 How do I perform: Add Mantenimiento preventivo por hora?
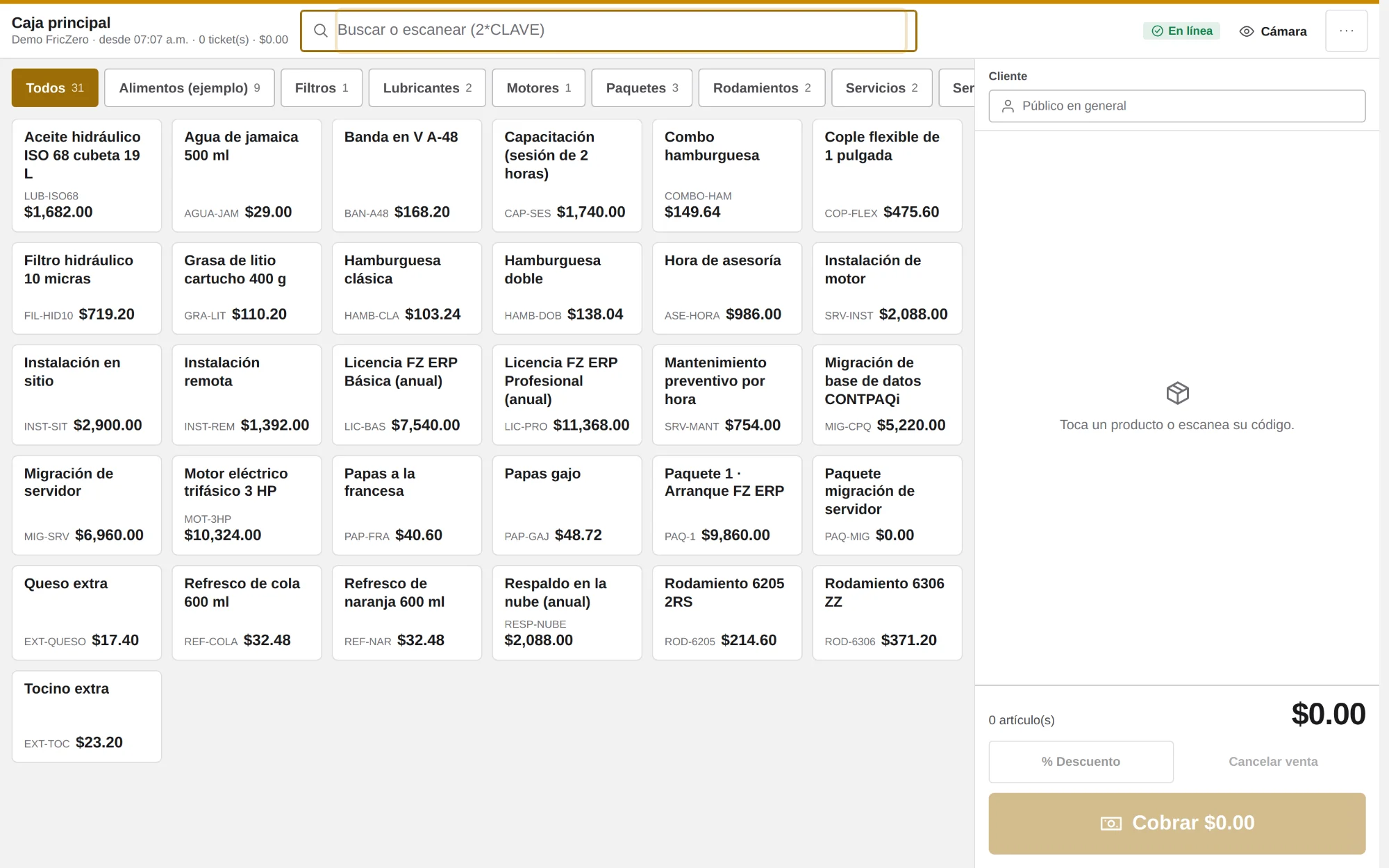coord(727,394)
